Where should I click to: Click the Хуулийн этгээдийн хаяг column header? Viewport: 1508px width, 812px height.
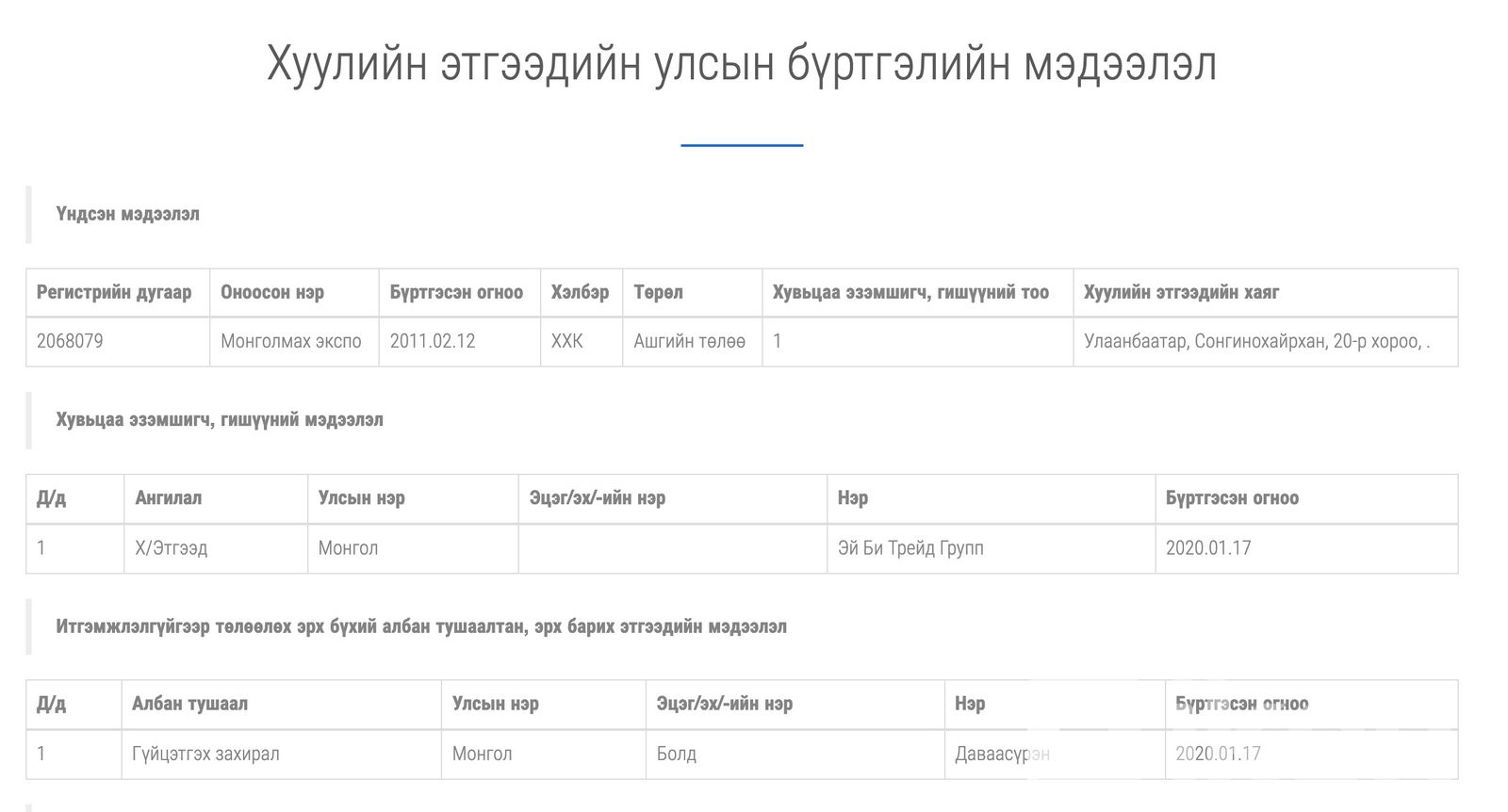pos(1181,292)
